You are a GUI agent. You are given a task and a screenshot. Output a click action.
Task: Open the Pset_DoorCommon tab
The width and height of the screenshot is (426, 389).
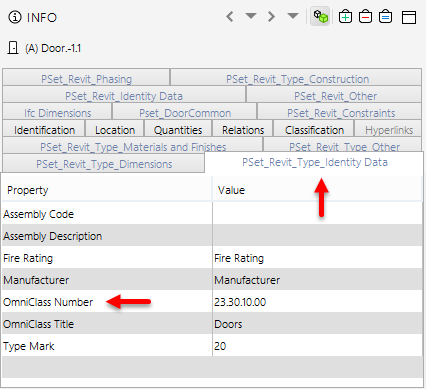[185, 111]
